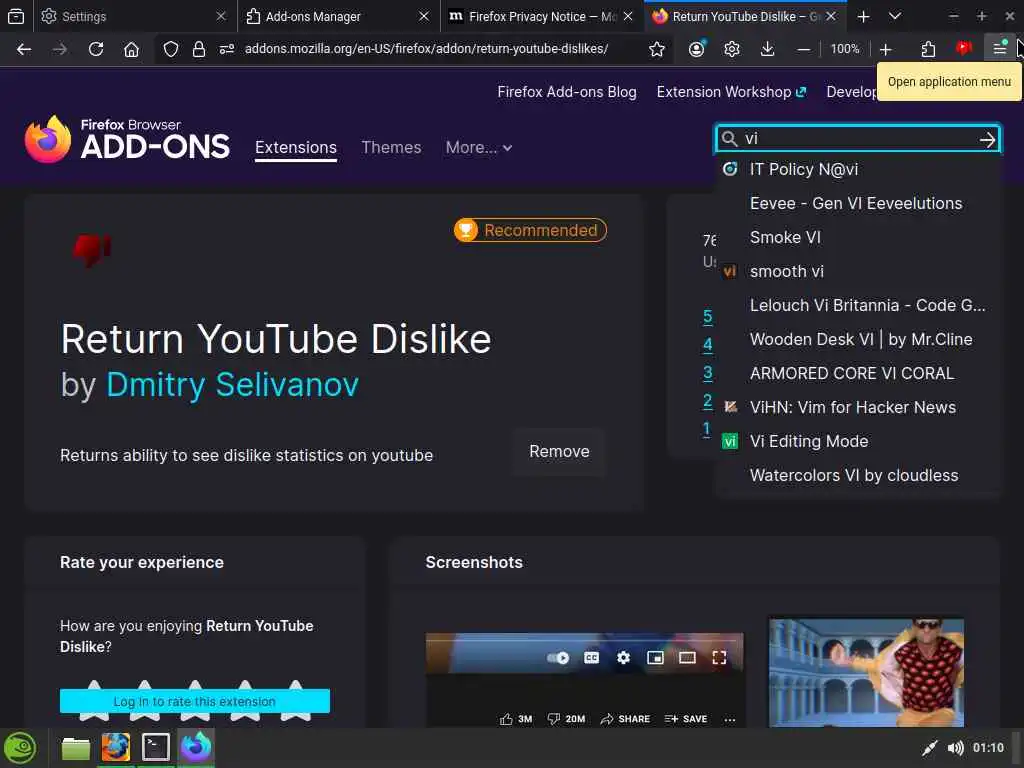Choose Lelouch Vi Britannia suggestion
Viewport: 1024px width, 768px height.
(x=858, y=306)
